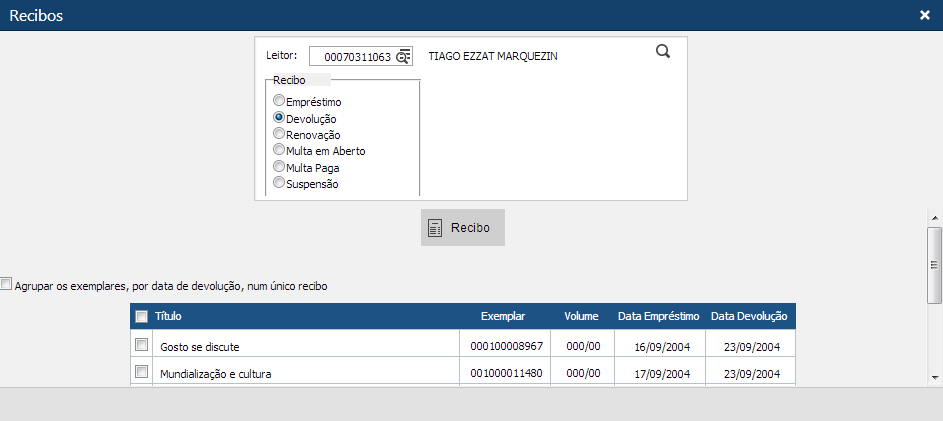The height and width of the screenshot is (421, 943).
Task: Choose Multa em Aberto receipt type
Action: click(x=279, y=150)
